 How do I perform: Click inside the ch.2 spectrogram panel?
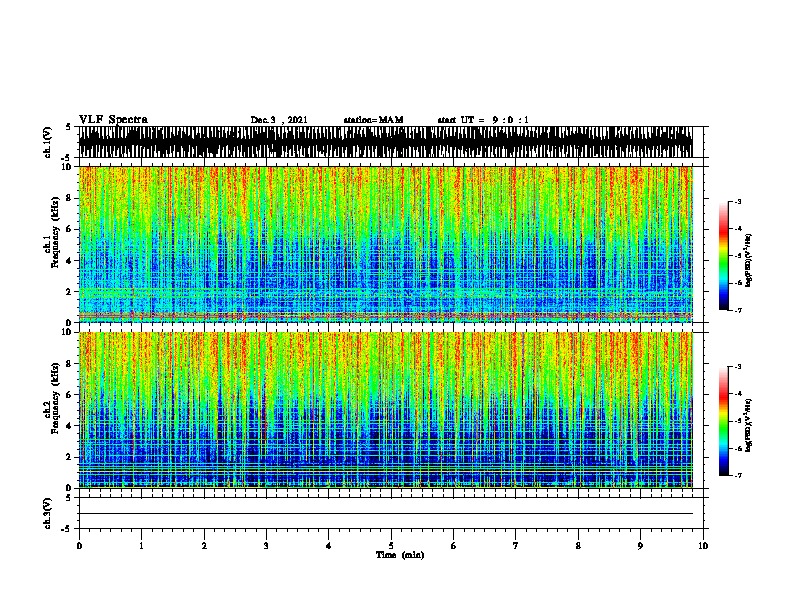(385, 410)
